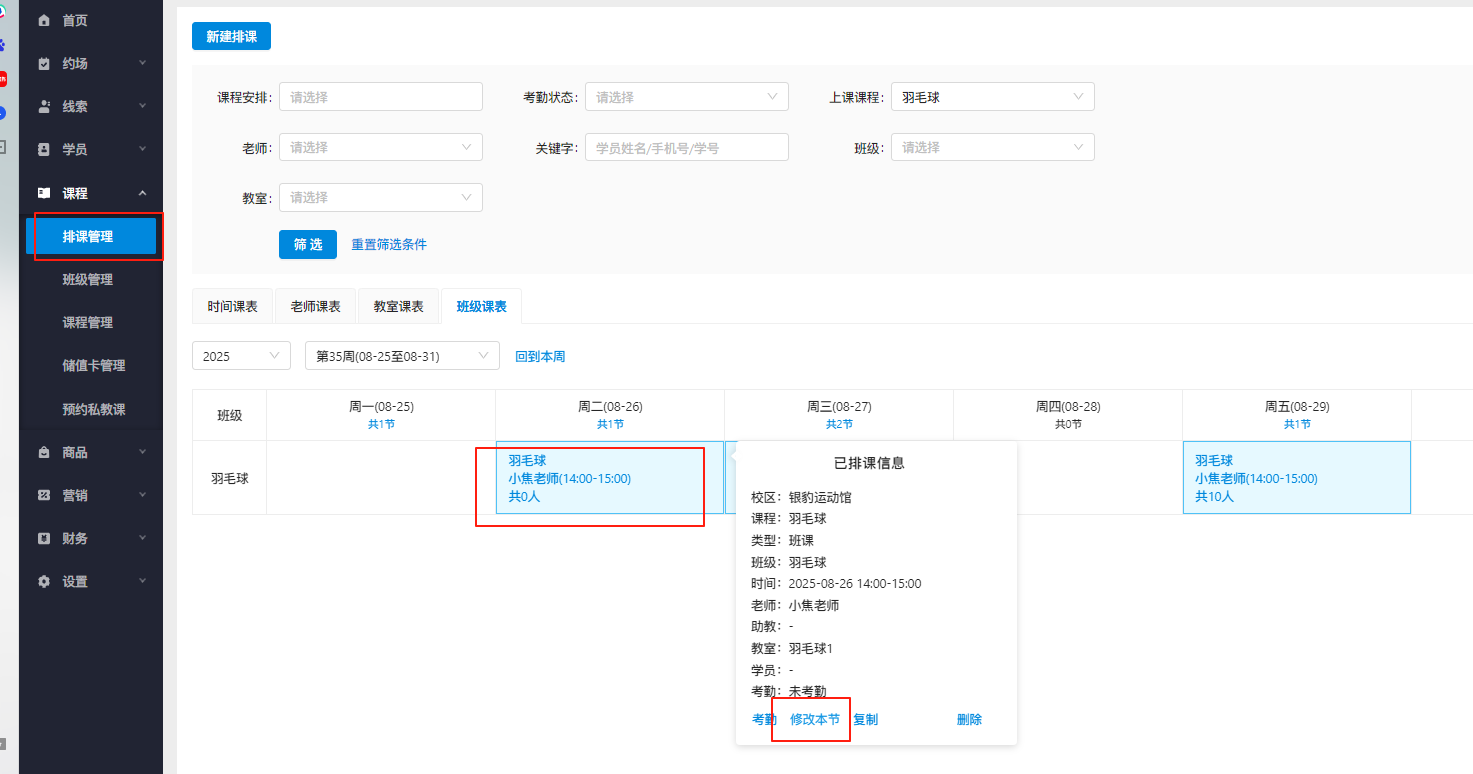Click the 重置筛选条件 reset filters link
Viewport: 1473px width, 774px height.
pos(389,244)
